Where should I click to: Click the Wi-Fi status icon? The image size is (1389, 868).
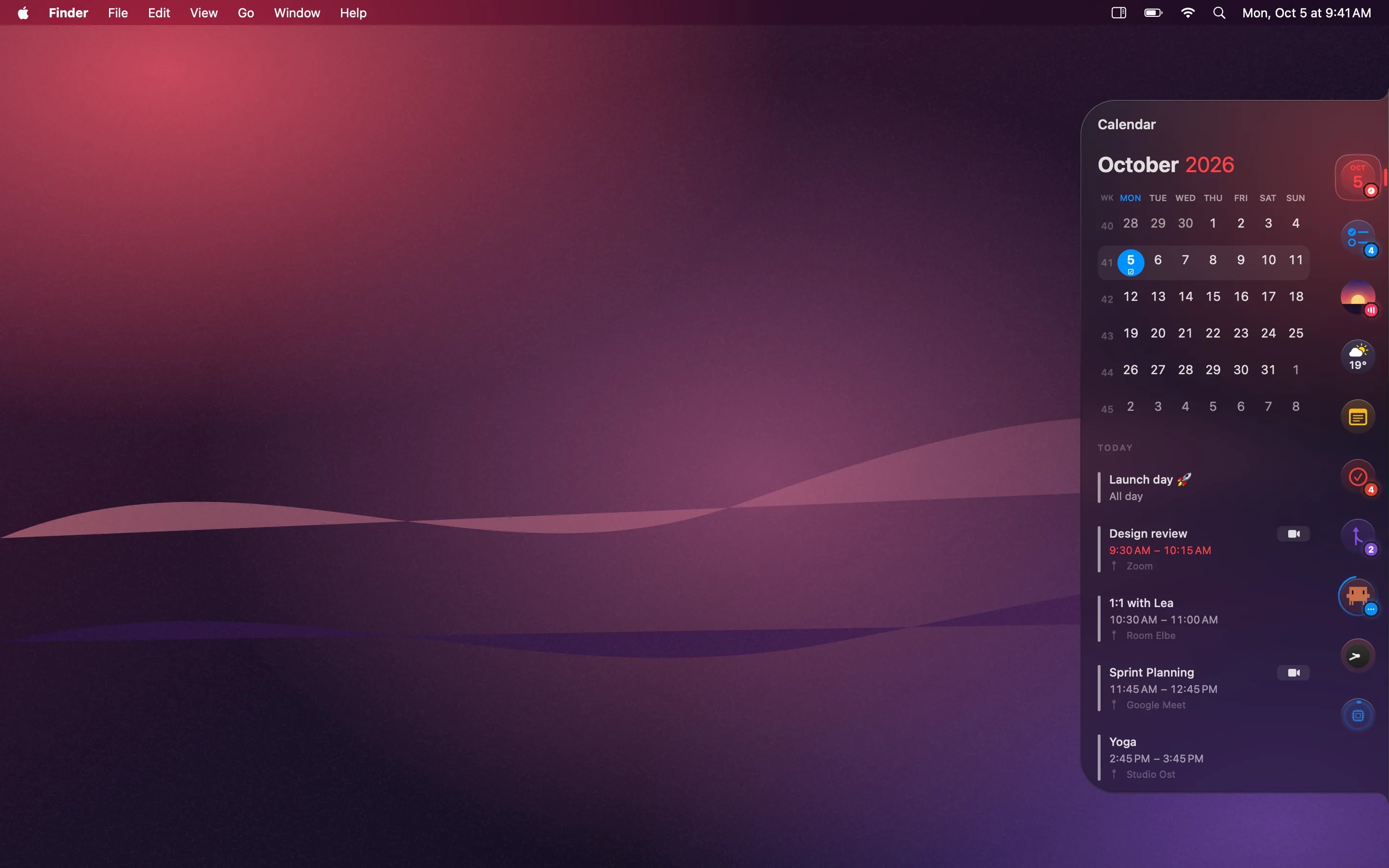click(x=1187, y=13)
